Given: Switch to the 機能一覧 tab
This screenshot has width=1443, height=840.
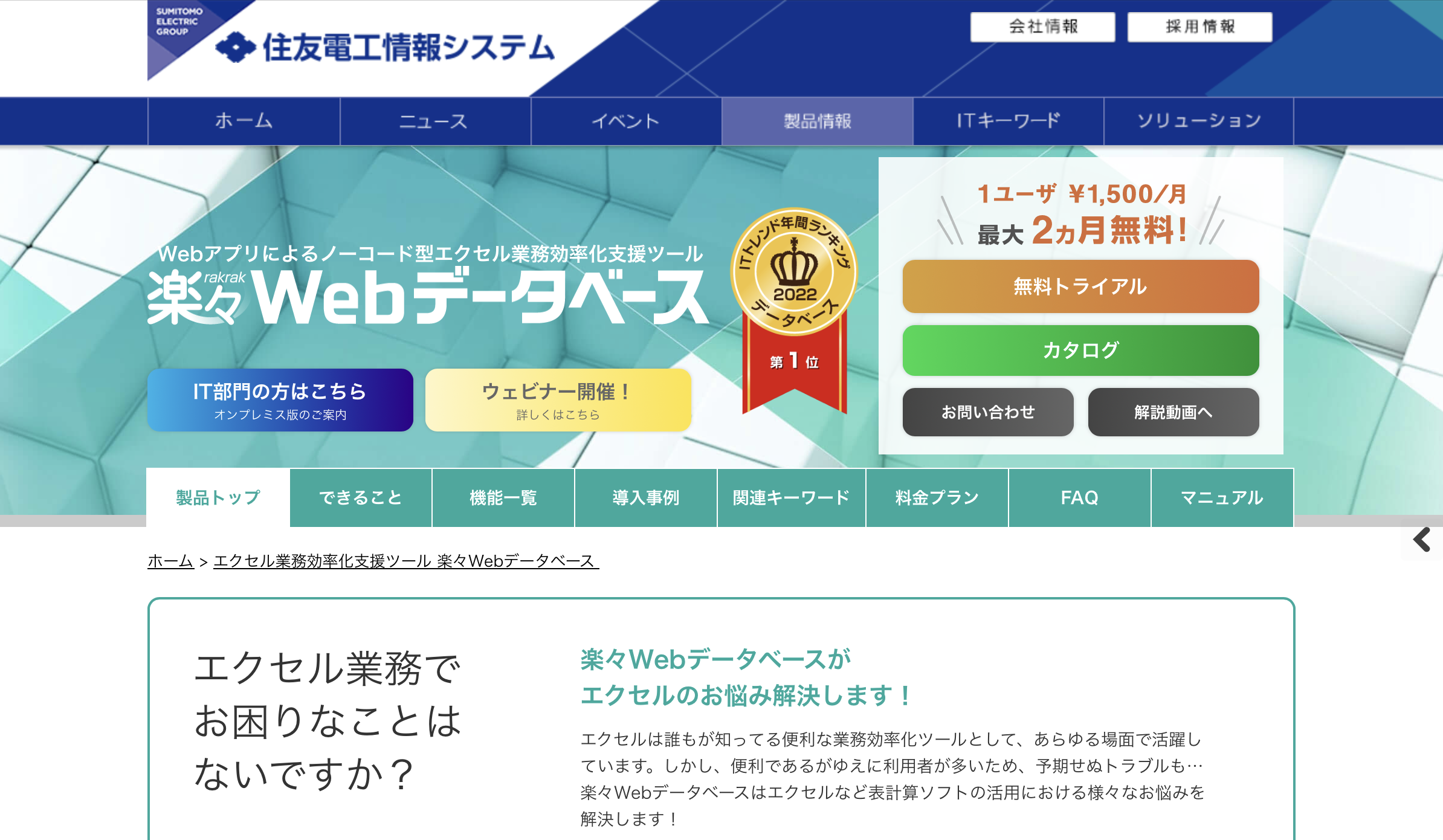Looking at the screenshot, I should (503, 497).
